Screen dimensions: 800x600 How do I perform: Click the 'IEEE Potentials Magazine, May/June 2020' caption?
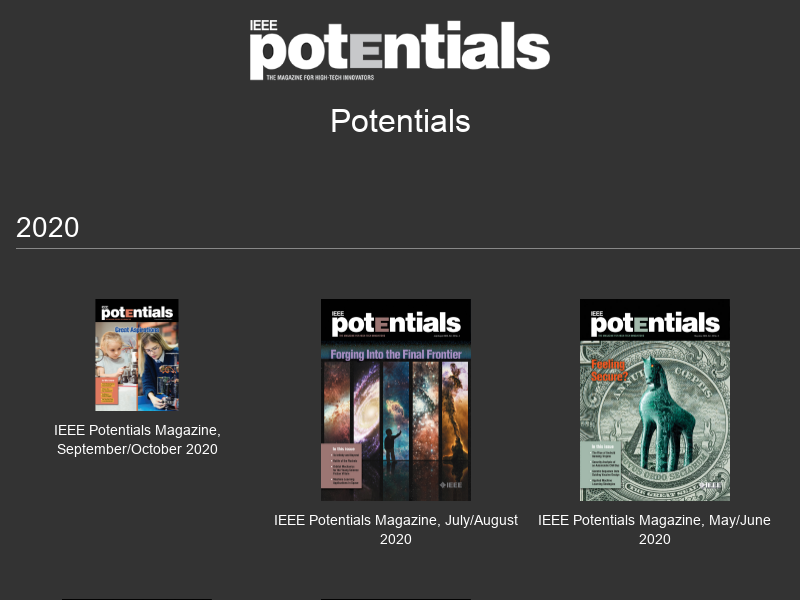pyautogui.click(x=655, y=529)
